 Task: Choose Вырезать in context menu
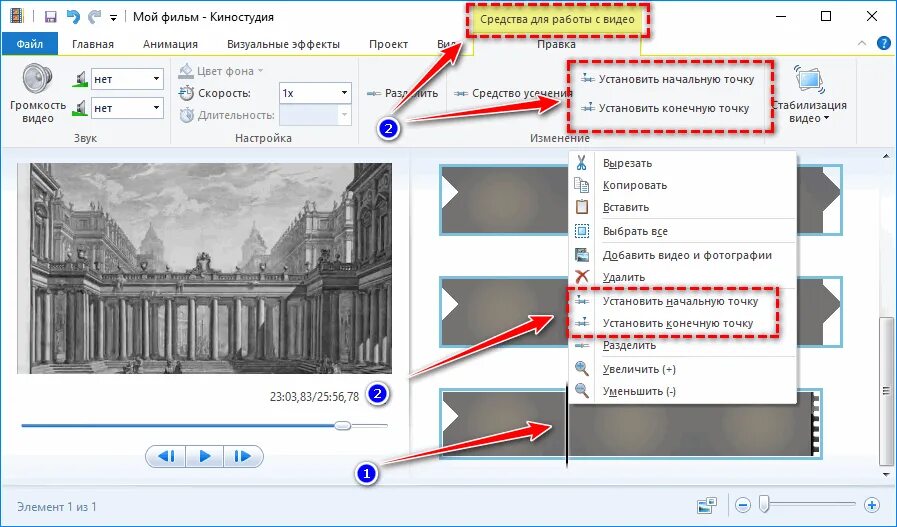click(x=682, y=163)
